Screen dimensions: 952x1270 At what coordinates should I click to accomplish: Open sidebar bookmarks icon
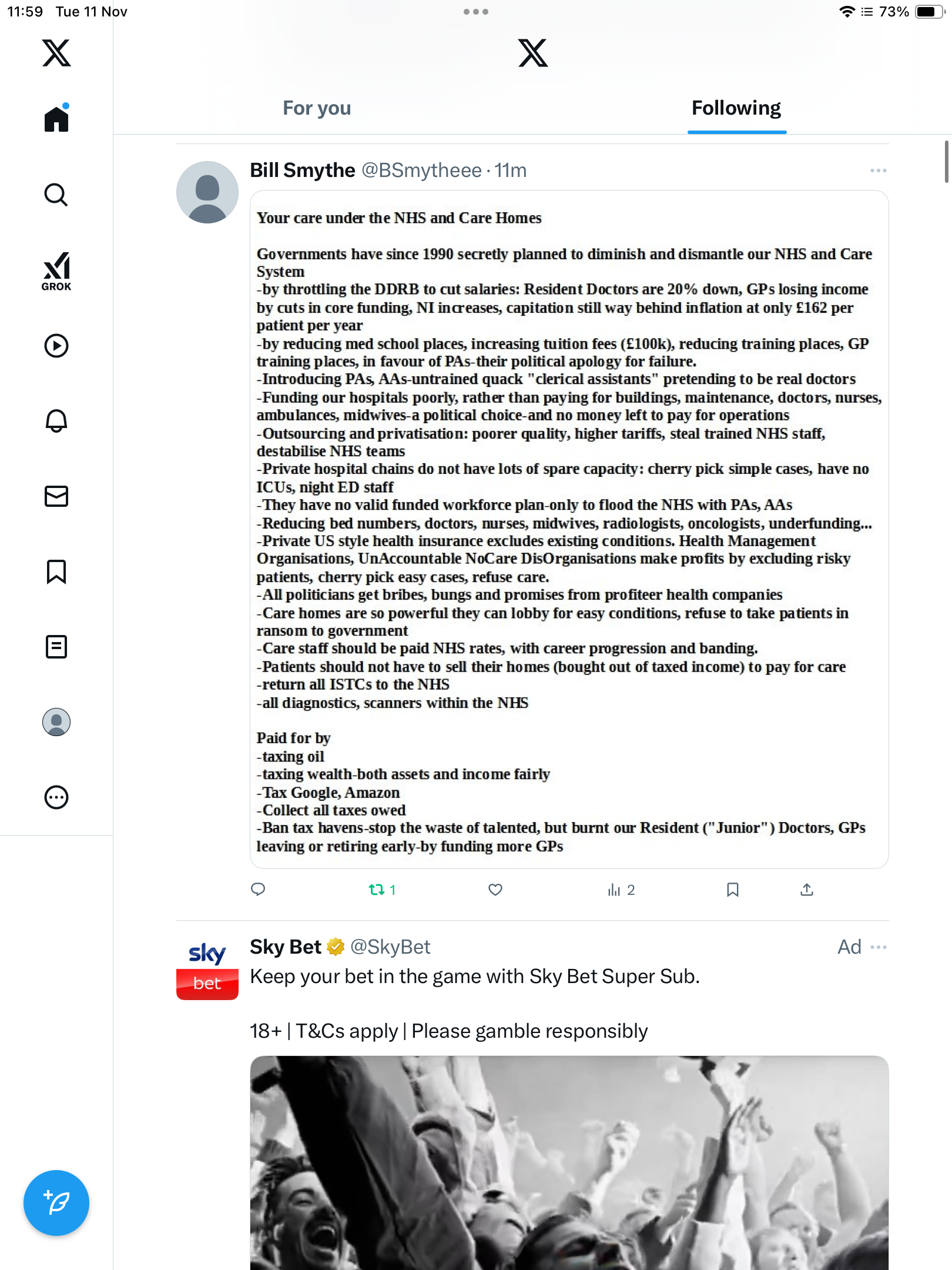pyautogui.click(x=56, y=571)
